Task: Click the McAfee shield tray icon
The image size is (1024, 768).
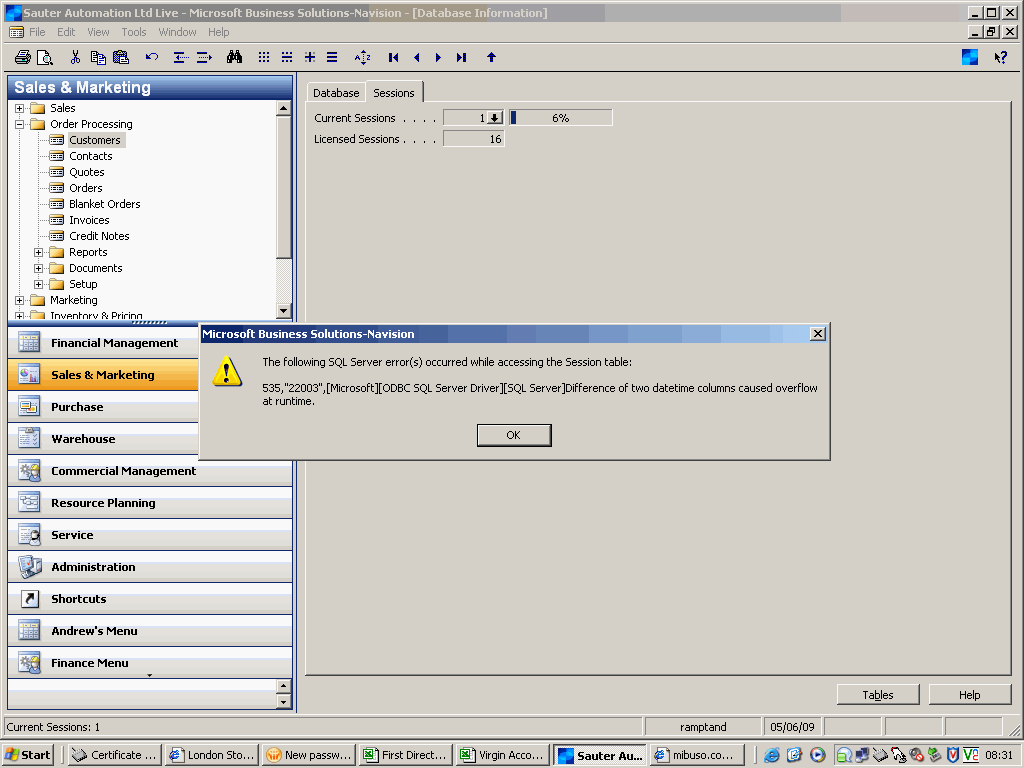Action: click(x=953, y=755)
